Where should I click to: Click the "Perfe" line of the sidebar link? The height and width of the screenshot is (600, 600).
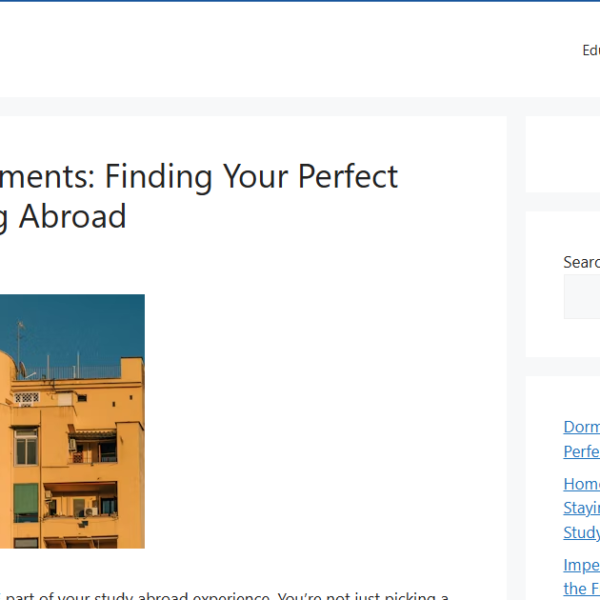pyautogui.click(x=582, y=452)
